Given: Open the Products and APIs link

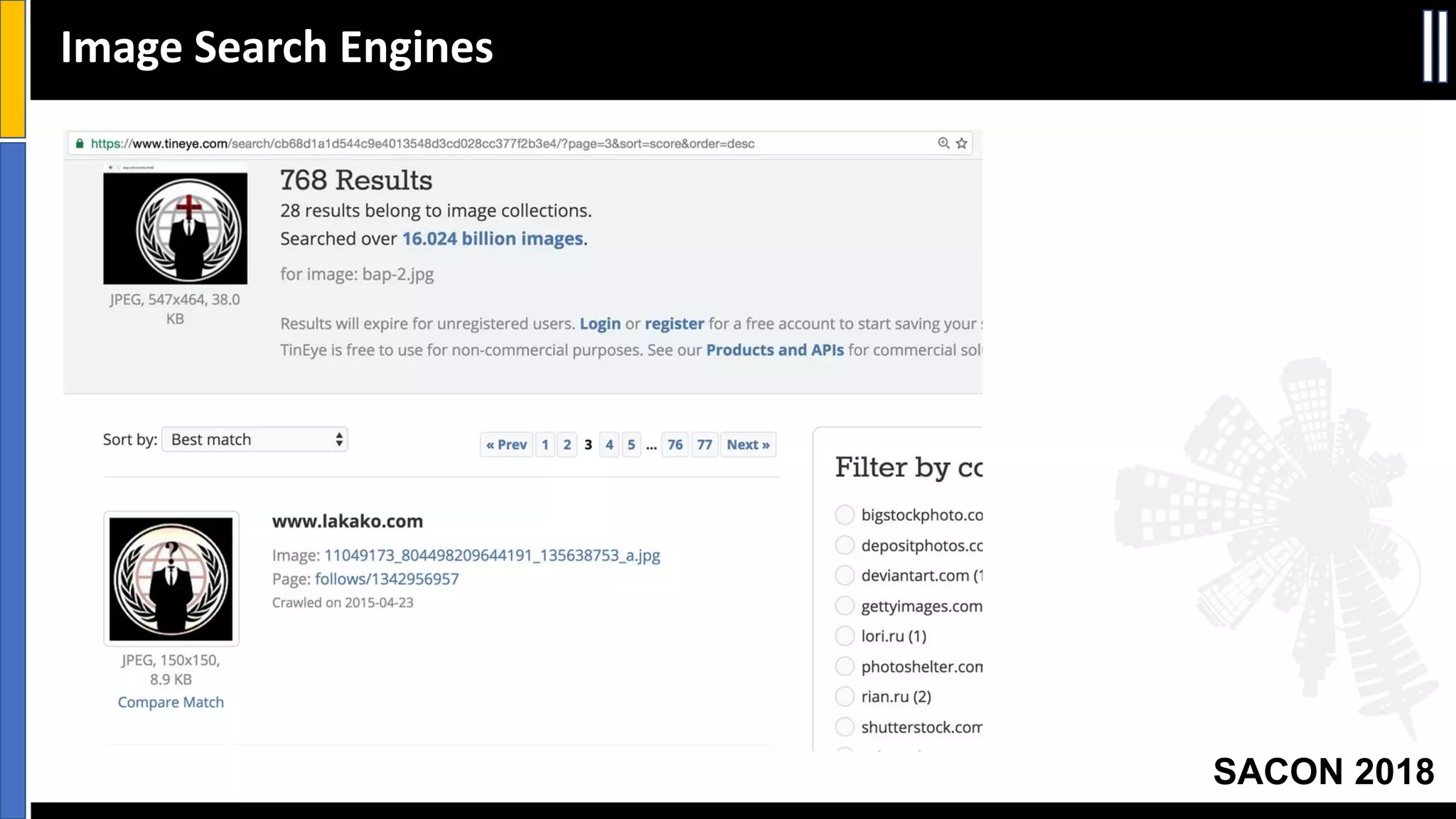Looking at the screenshot, I should tap(775, 350).
